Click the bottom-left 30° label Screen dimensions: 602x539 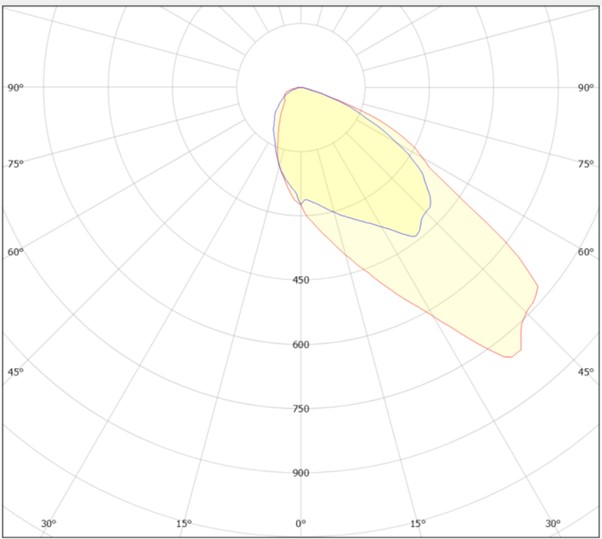48,524
